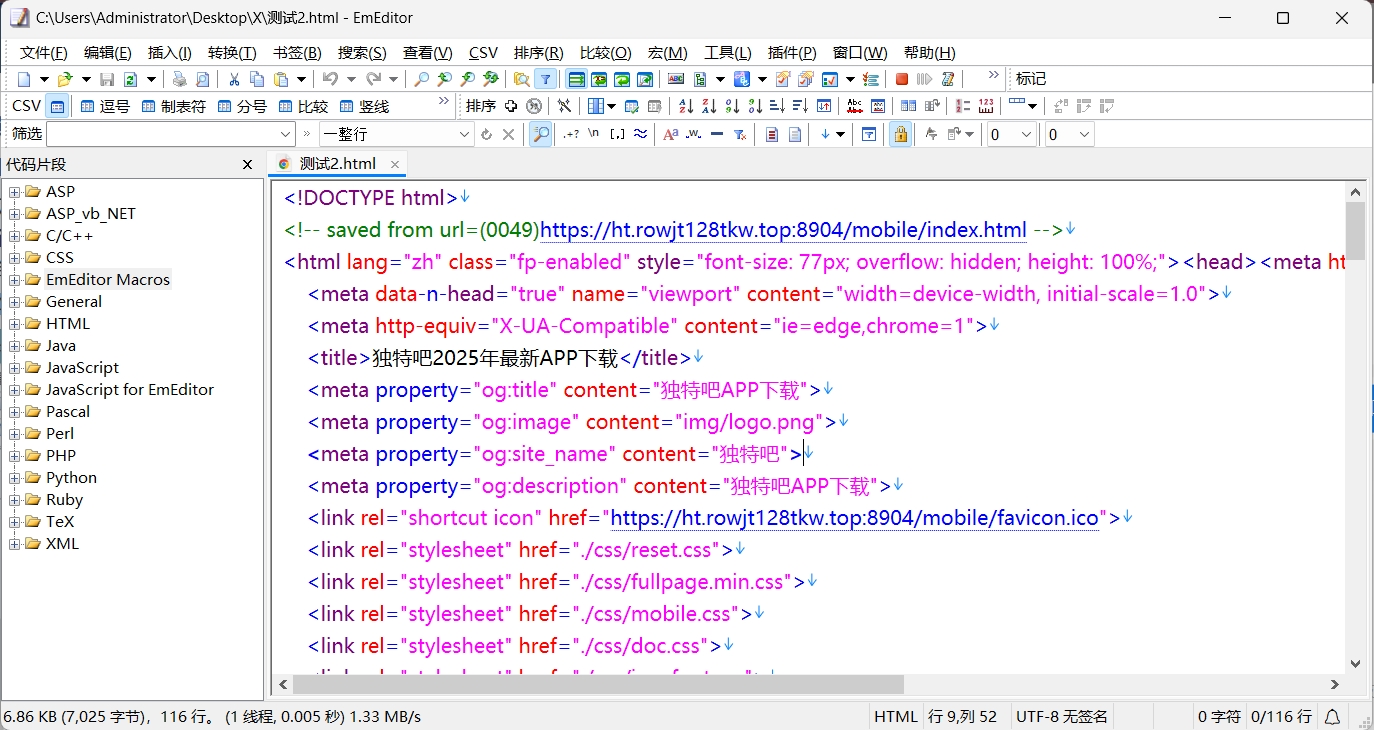
Task: Create a new file with toolbar icon
Action: pyautogui.click(x=24, y=79)
